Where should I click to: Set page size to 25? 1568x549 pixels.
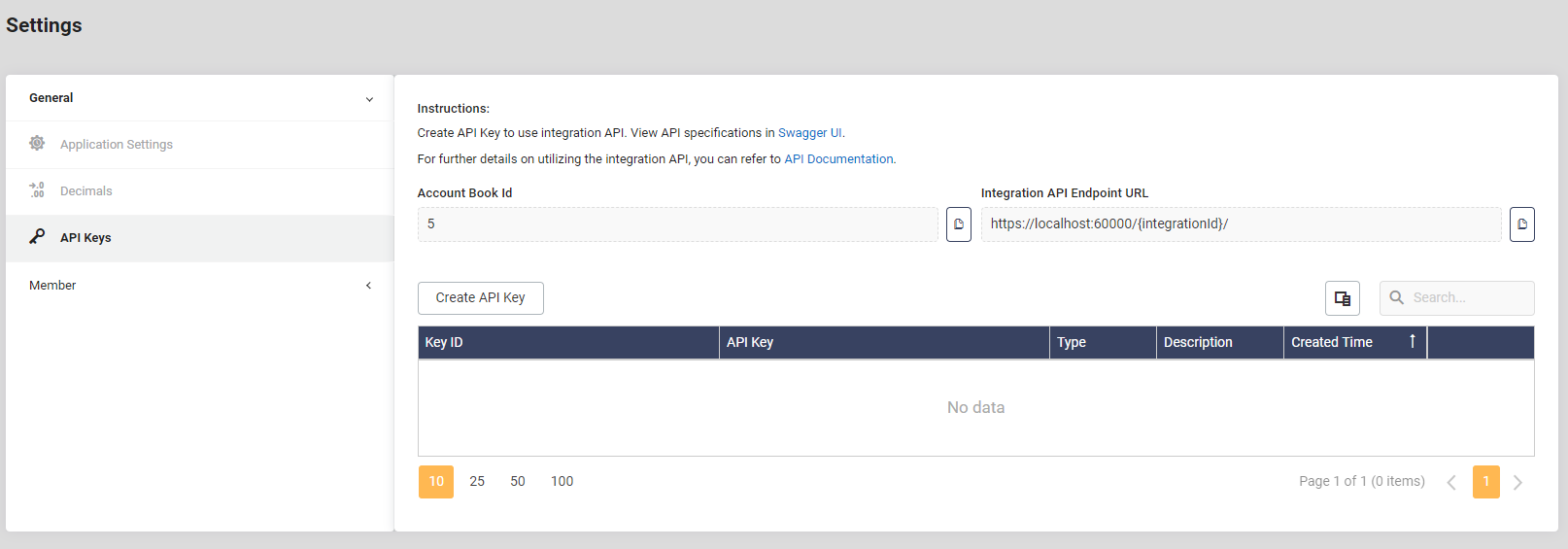[477, 482]
